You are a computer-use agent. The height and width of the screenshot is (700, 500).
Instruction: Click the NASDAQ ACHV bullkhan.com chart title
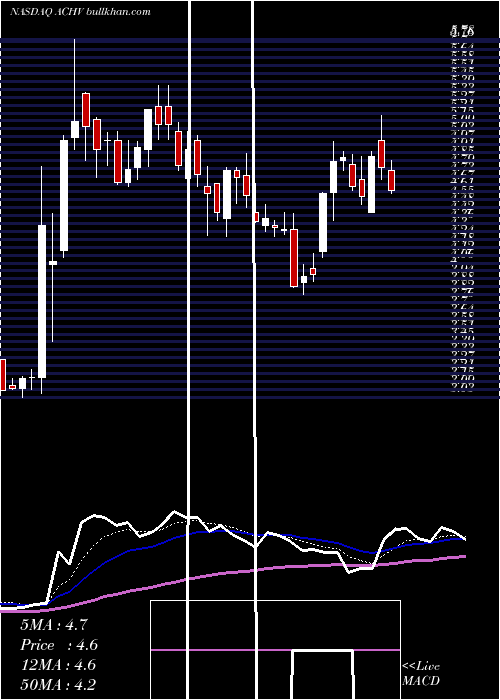[x=80, y=12]
